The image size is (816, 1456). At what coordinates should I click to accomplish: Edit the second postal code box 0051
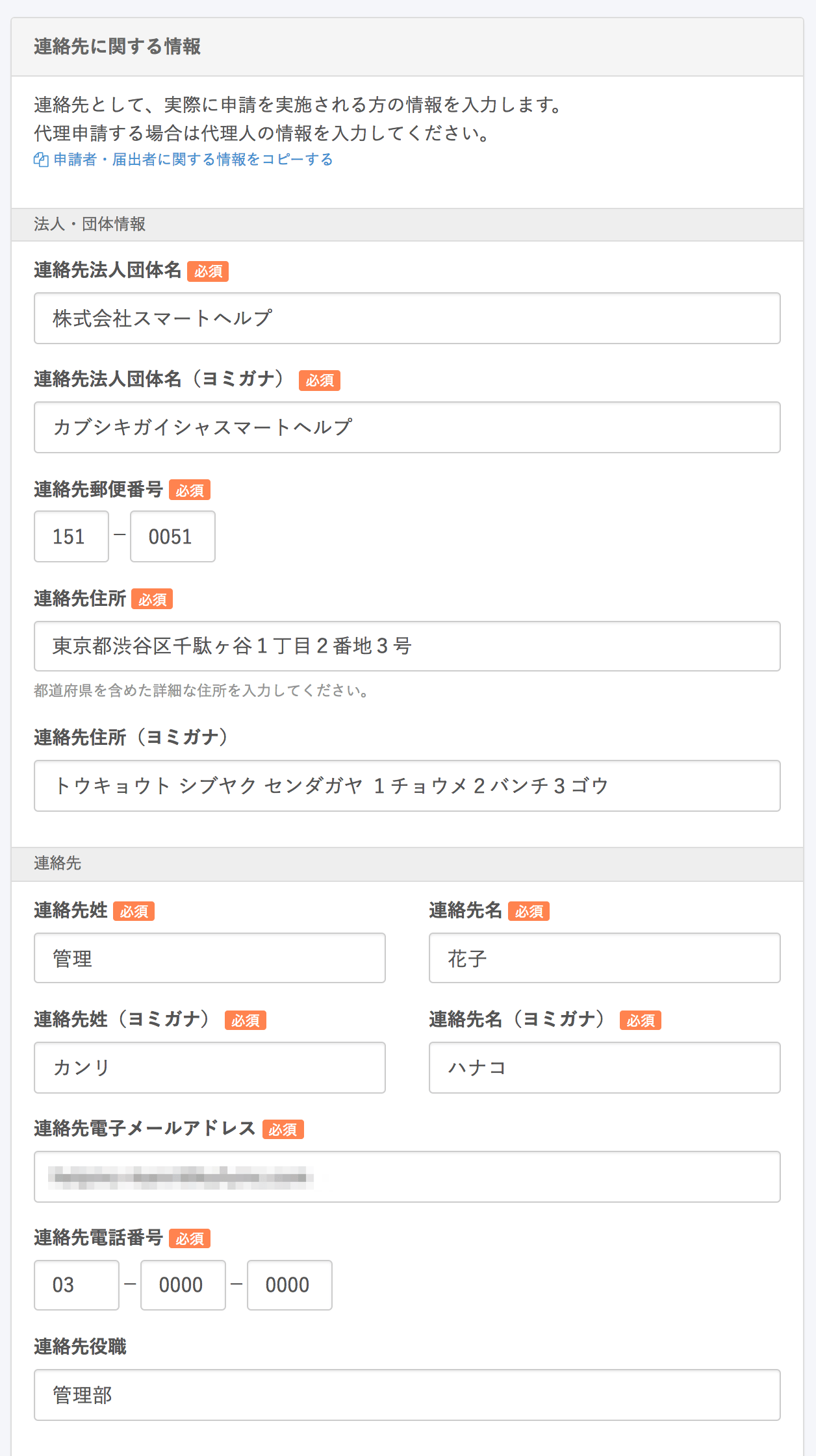point(173,536)
